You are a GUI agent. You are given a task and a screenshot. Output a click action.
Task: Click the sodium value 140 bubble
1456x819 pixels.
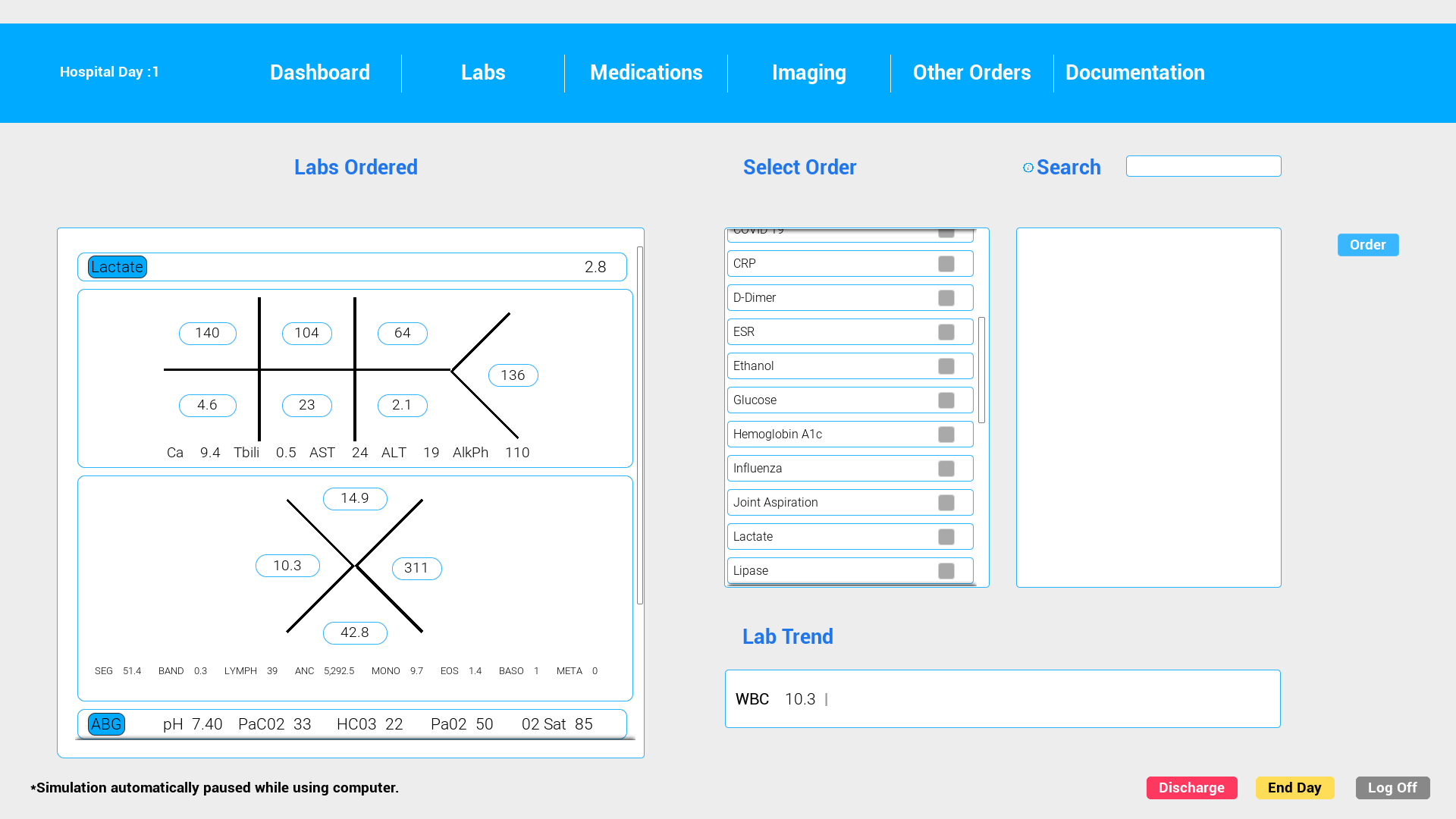point(207,333)
